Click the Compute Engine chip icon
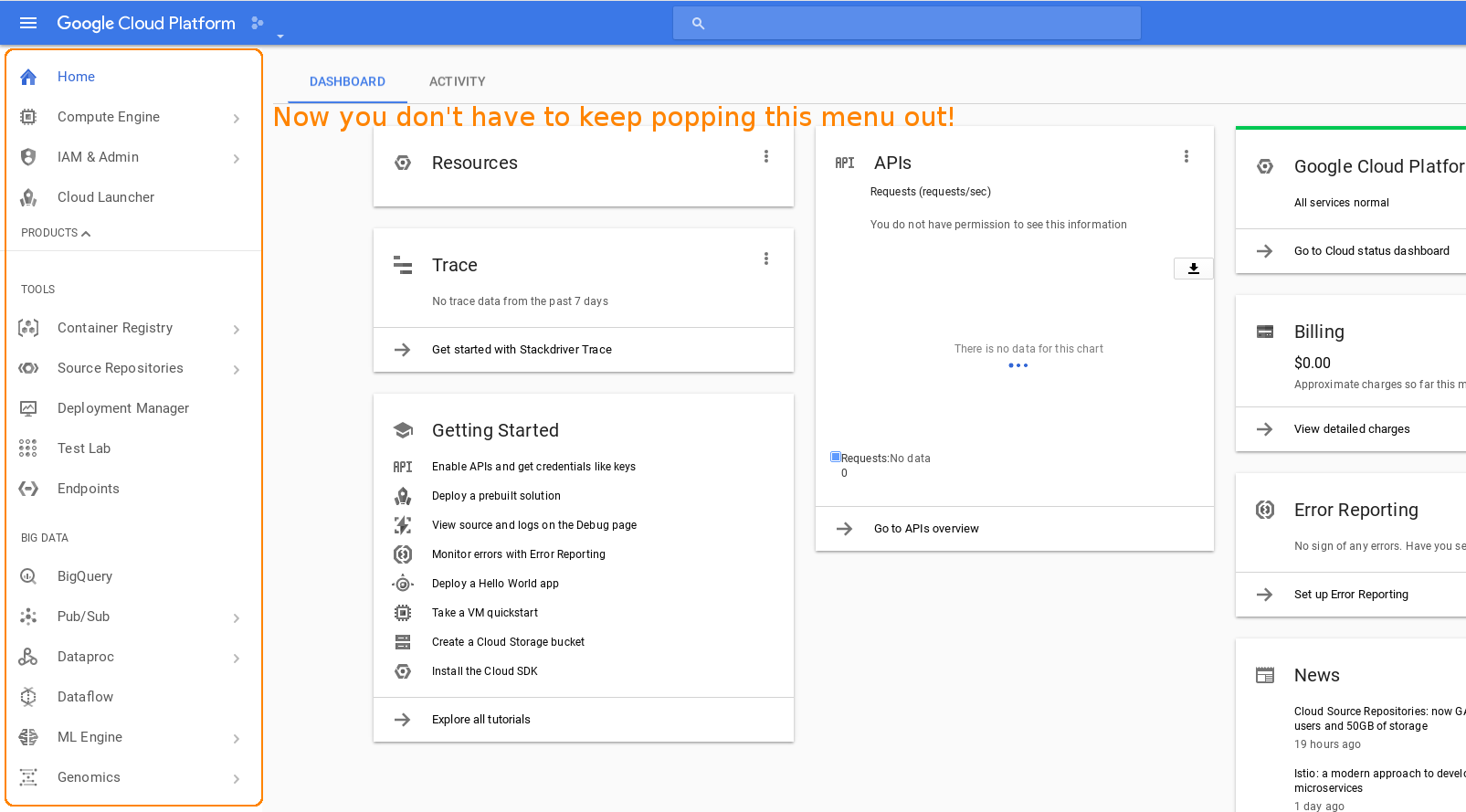1466x812 pixels. (x=28, y=117)
